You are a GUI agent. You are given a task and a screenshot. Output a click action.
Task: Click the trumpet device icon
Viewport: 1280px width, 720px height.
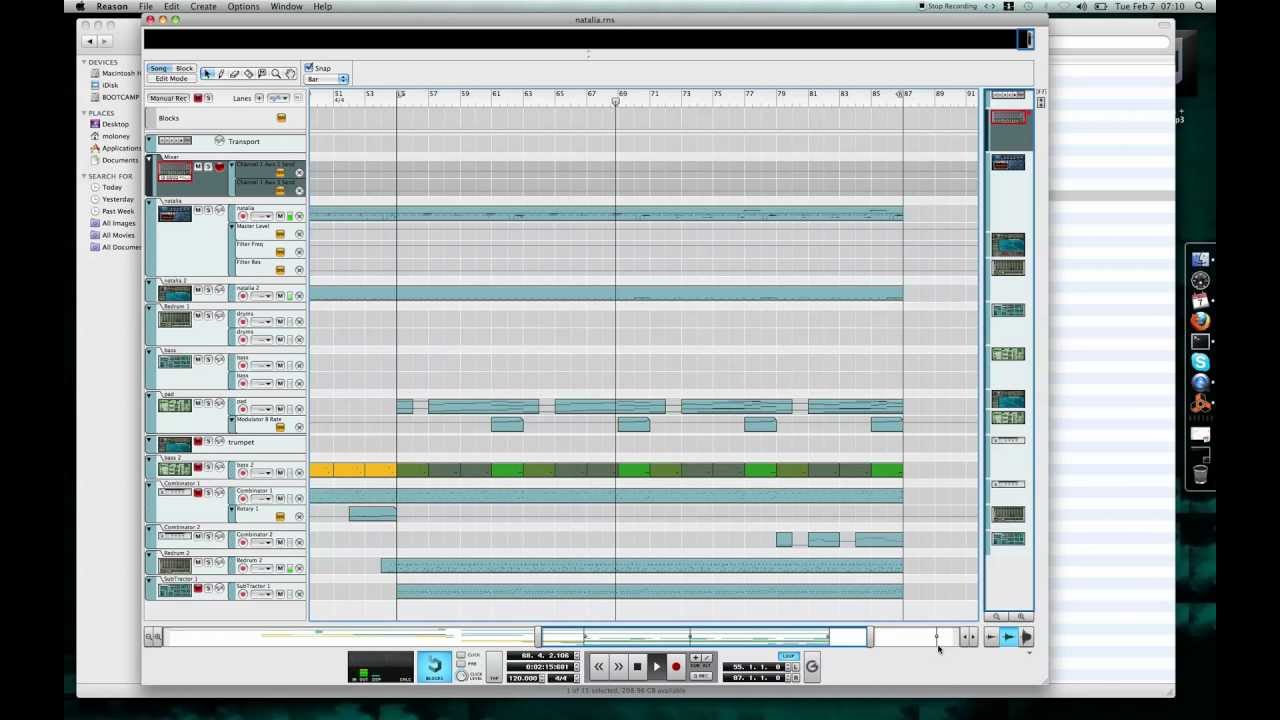[x=174, y=444]
